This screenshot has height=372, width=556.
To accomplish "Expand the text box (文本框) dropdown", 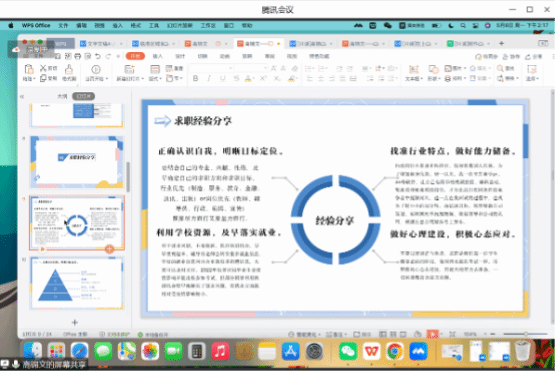I will (414, 79).
